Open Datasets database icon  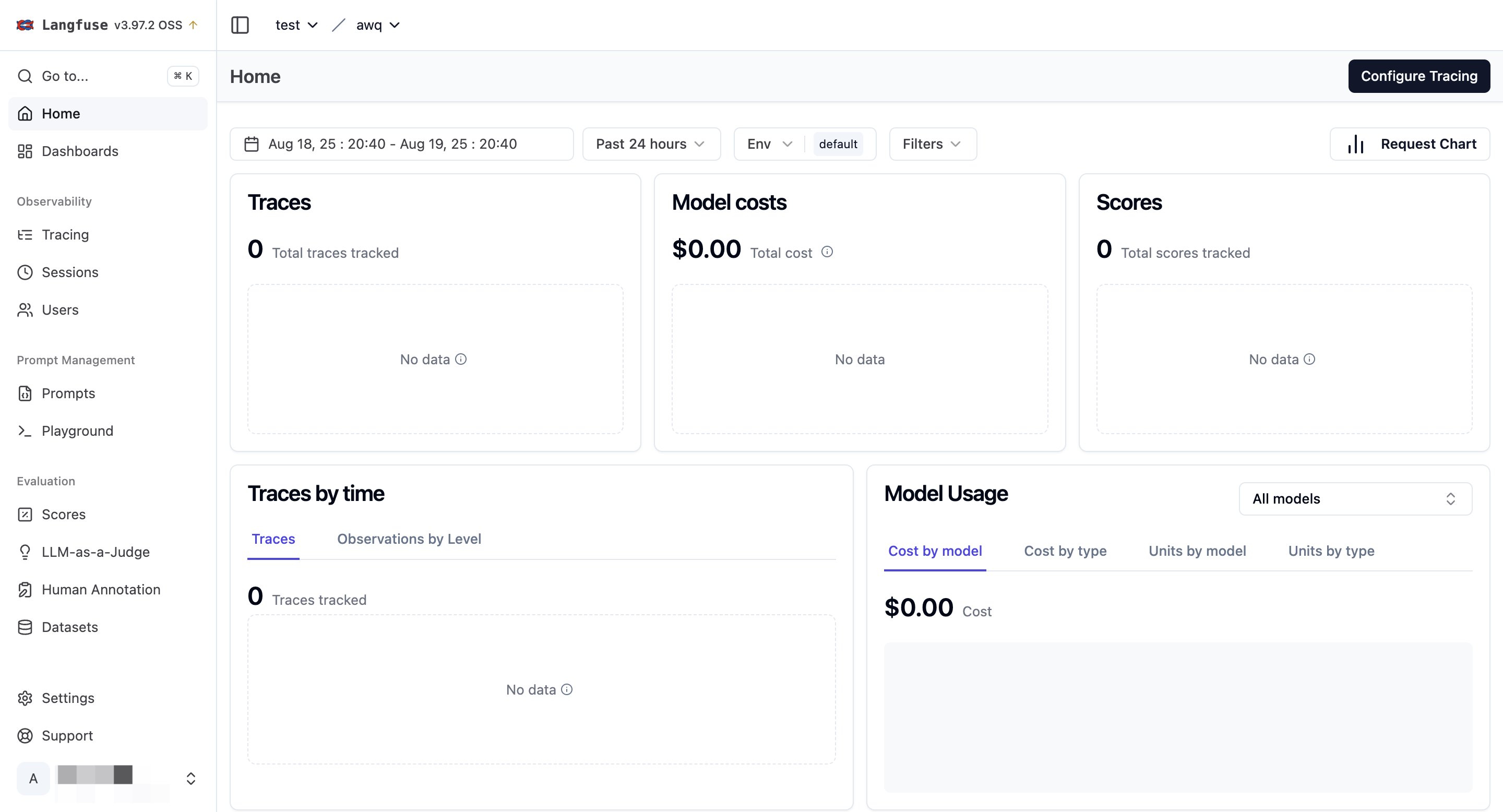[25, 627]
